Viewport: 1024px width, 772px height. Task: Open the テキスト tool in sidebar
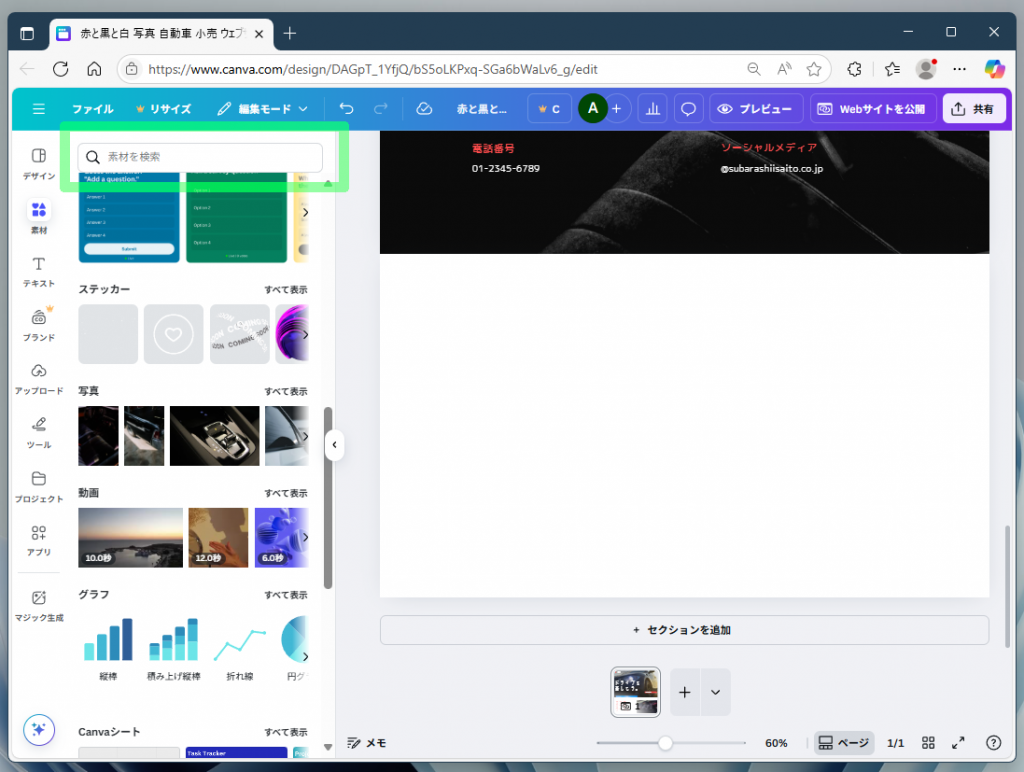click(39, 271)
